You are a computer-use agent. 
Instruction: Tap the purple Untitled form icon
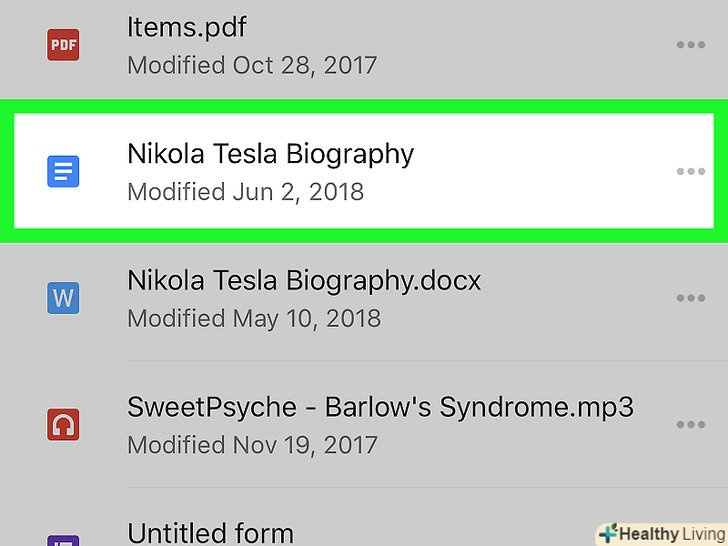[64, 538]
